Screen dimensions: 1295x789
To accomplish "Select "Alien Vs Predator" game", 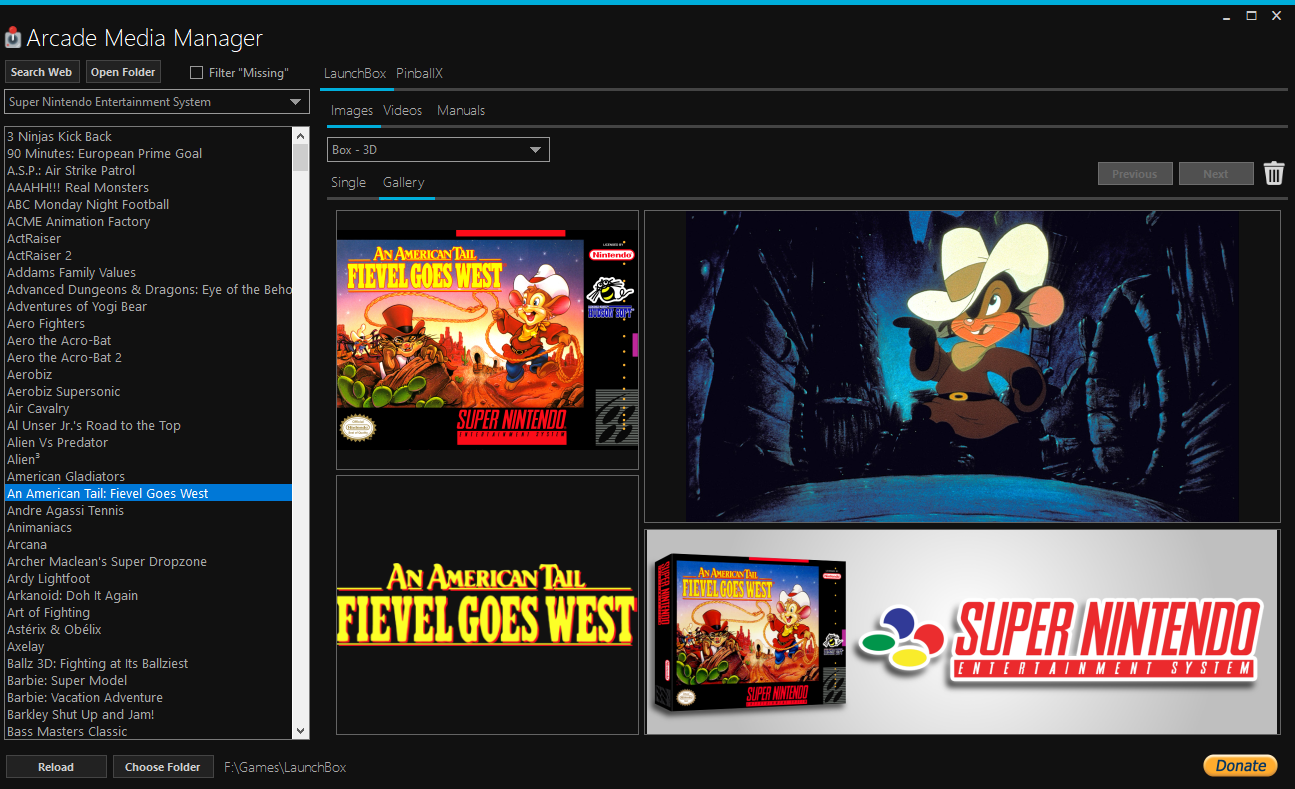I will [149, 442].
